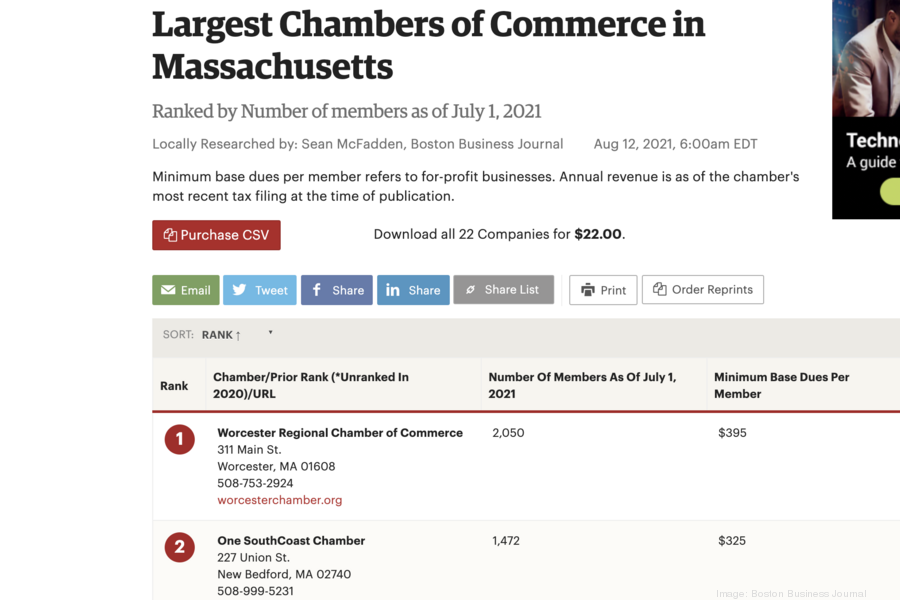Click the rank 1 red badge
Screen dimensions: 900x600
click(x=179, y=439)
